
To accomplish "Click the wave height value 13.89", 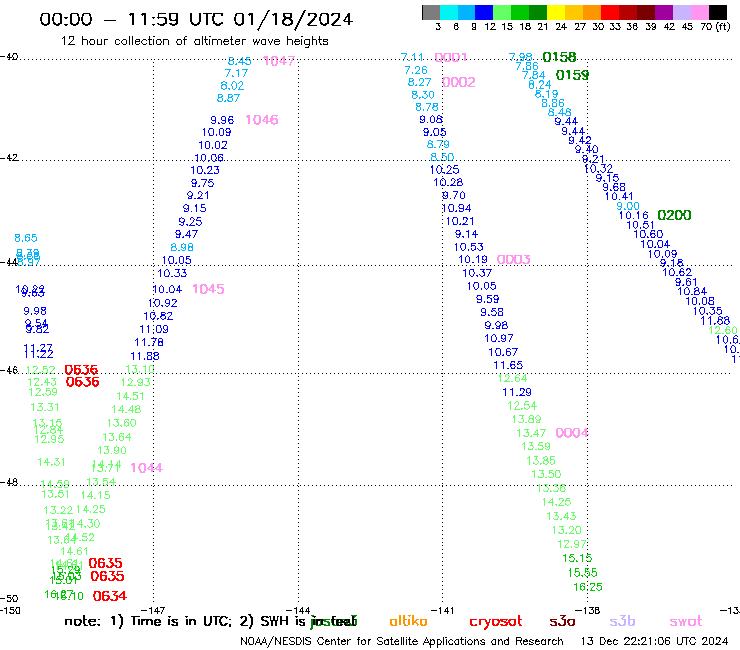I will pyautogui.click(x=527, y=419).
